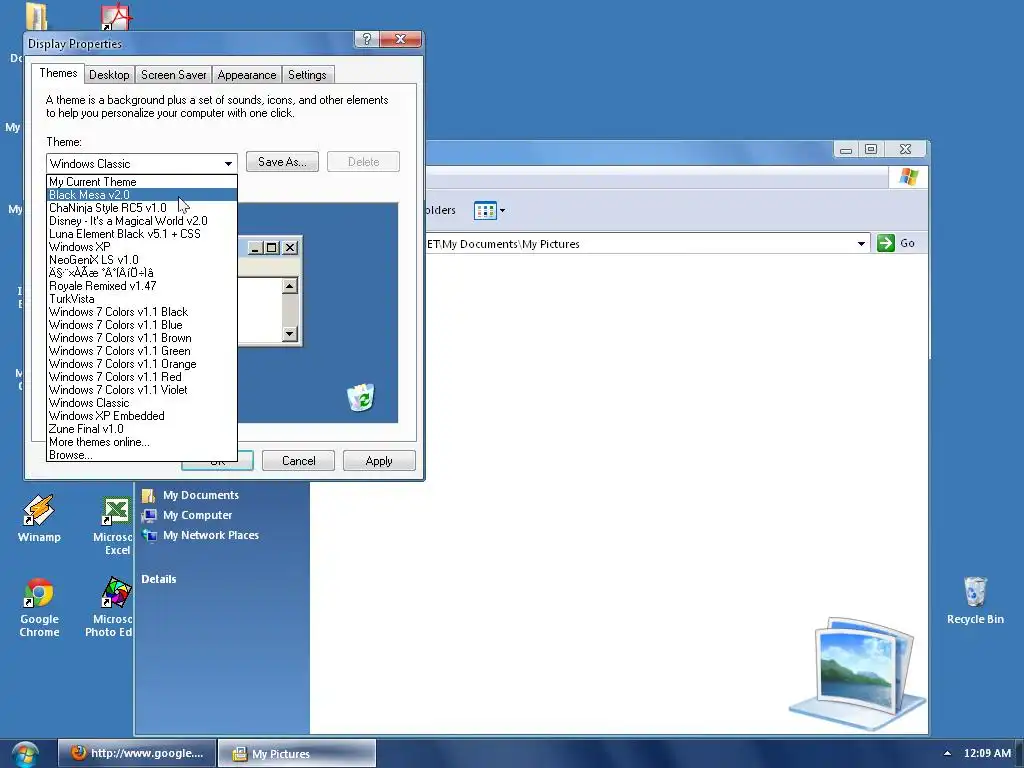
Task: Click the My Computer icon in the side panel
Action: [x=149, y=515]
